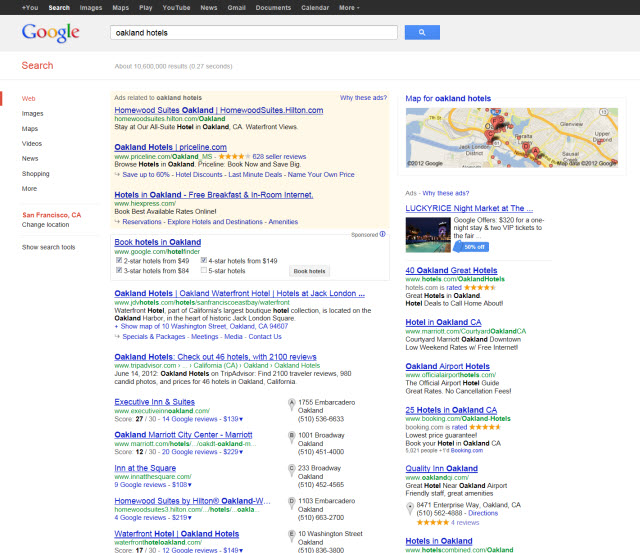Open Oakland Airport Hotels ad
Image resolution: width=640 pixels, height=553 pixels.
pyautogui.click(x=448, y=366)
